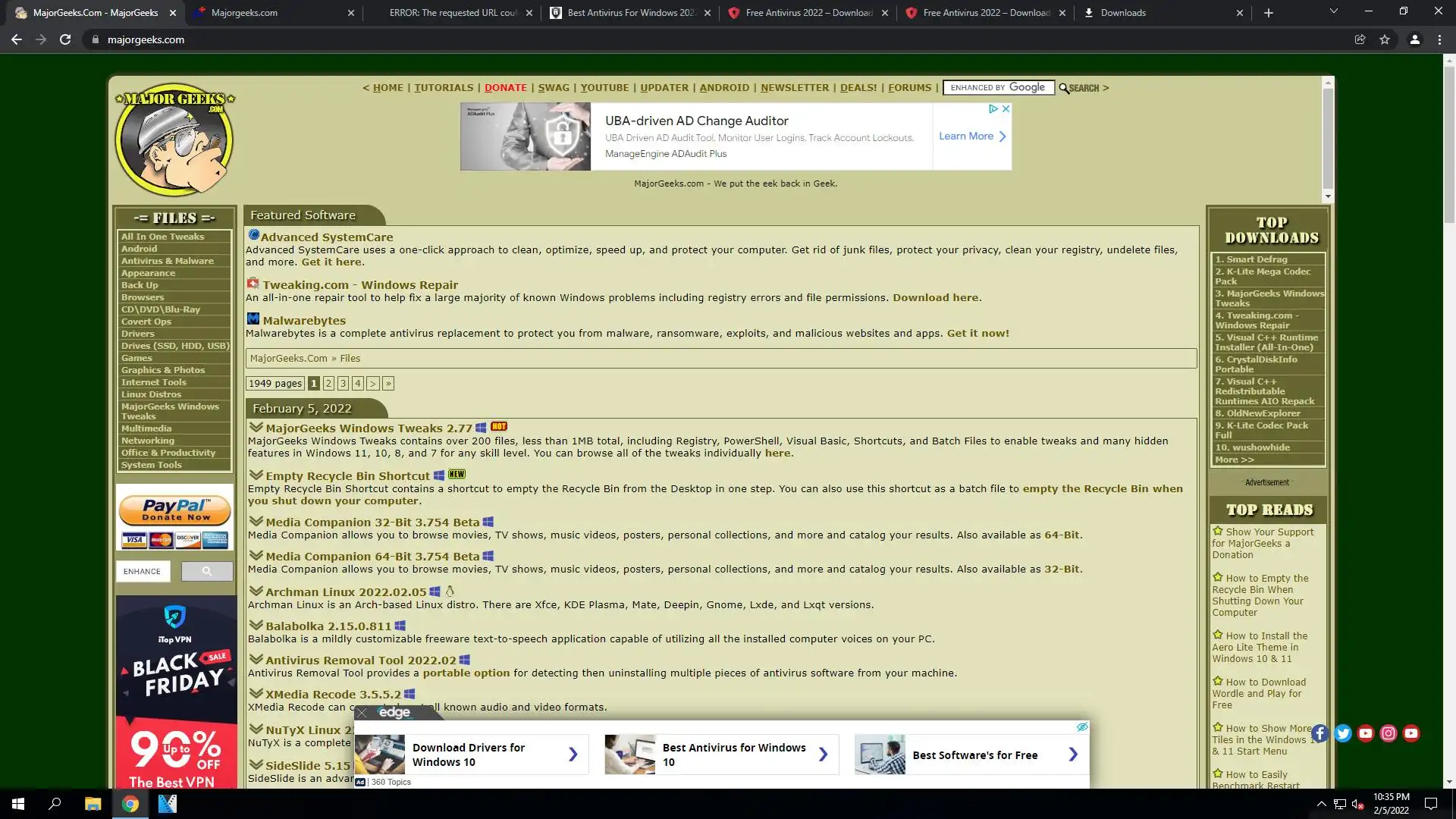Switch to the Downloads tab
Viewport: 1456px width, 819px height.
(x=1122, y=13)
